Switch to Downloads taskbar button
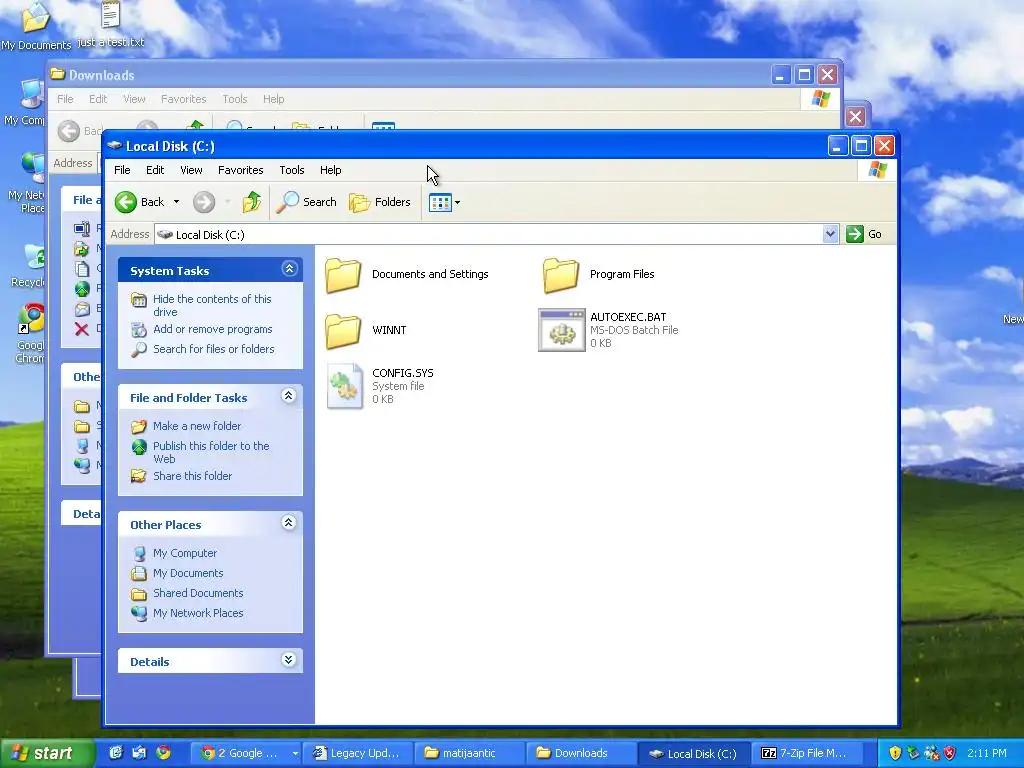This screenshot has height=768, width=1024. point(581,753)
